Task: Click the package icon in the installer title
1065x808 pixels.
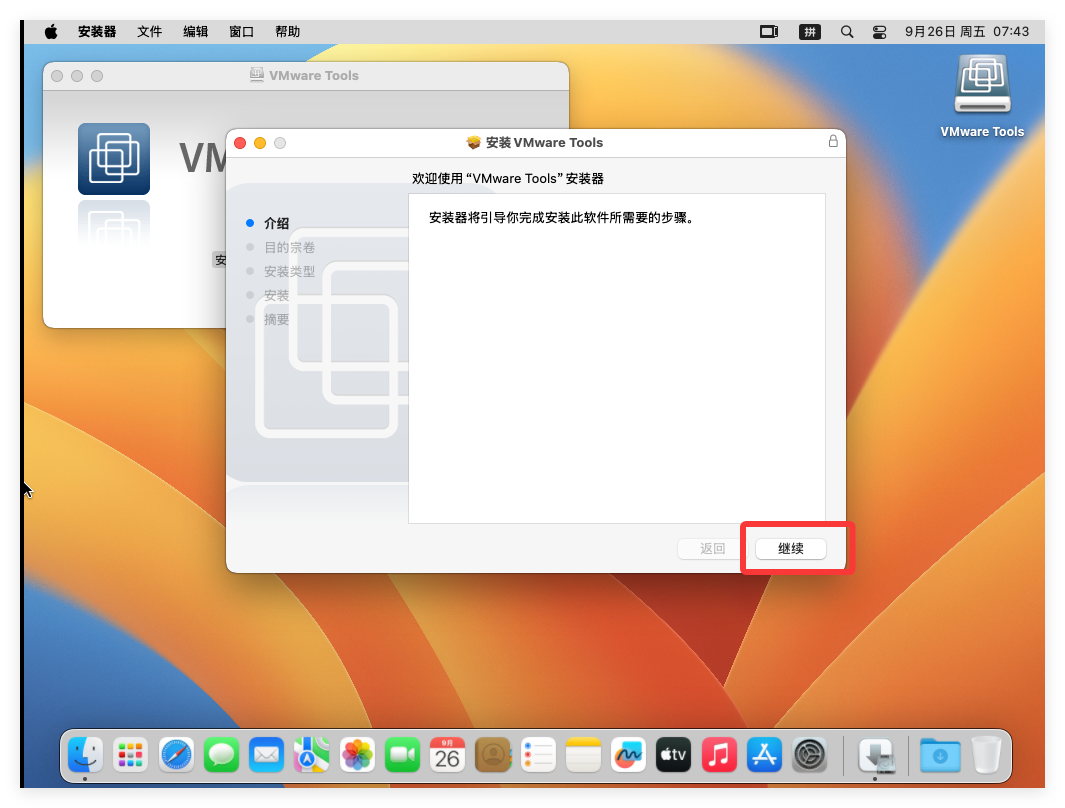Action: [473, 143]
